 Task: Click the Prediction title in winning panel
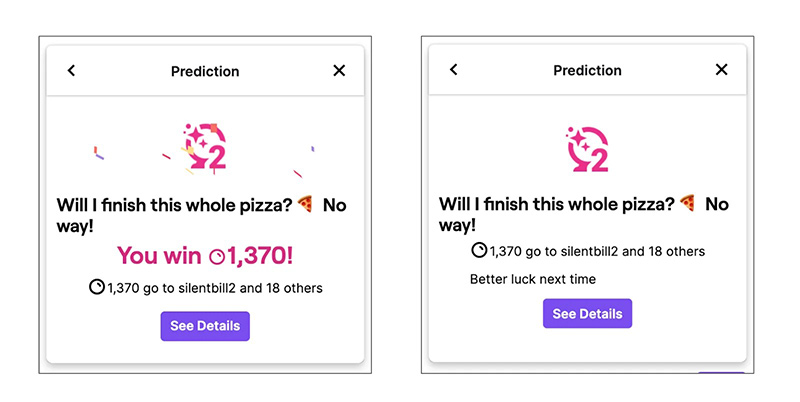pyautogui.click(x=205, y=71)
